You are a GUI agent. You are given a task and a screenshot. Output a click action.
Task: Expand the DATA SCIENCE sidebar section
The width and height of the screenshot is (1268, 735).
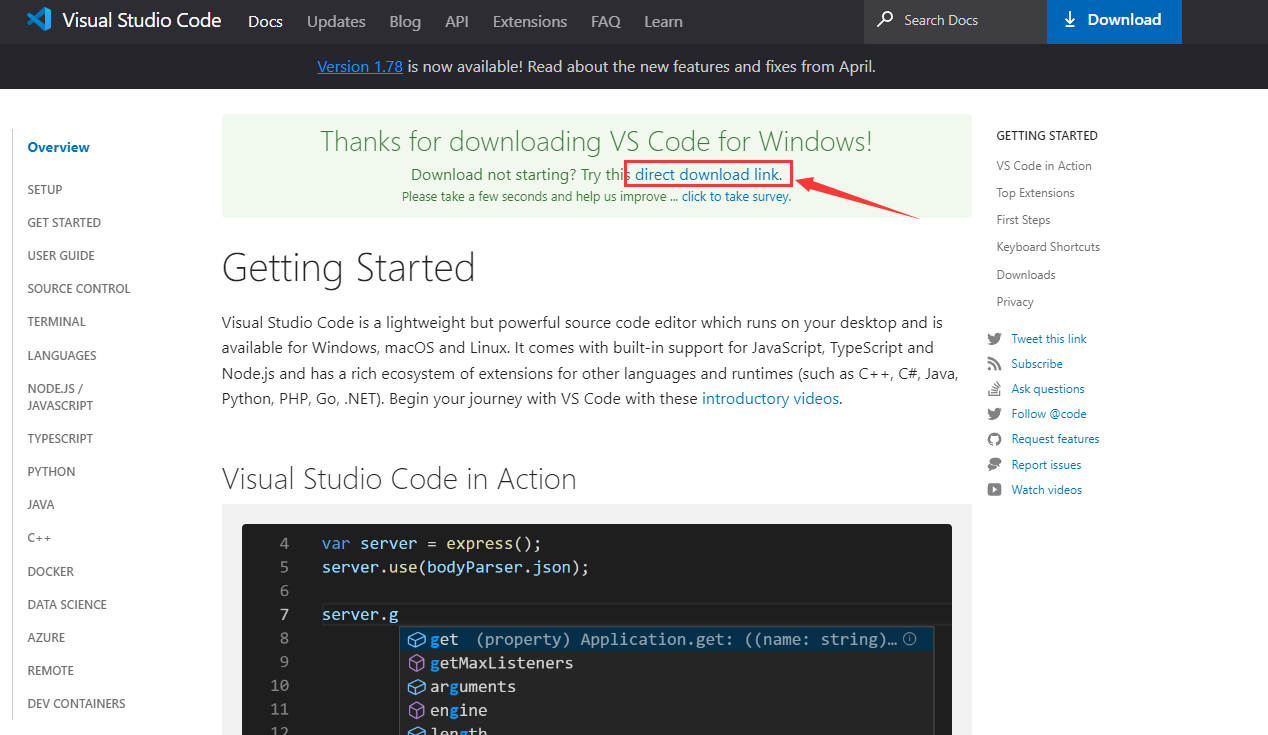pyautogui.click(x=67, y=604)
